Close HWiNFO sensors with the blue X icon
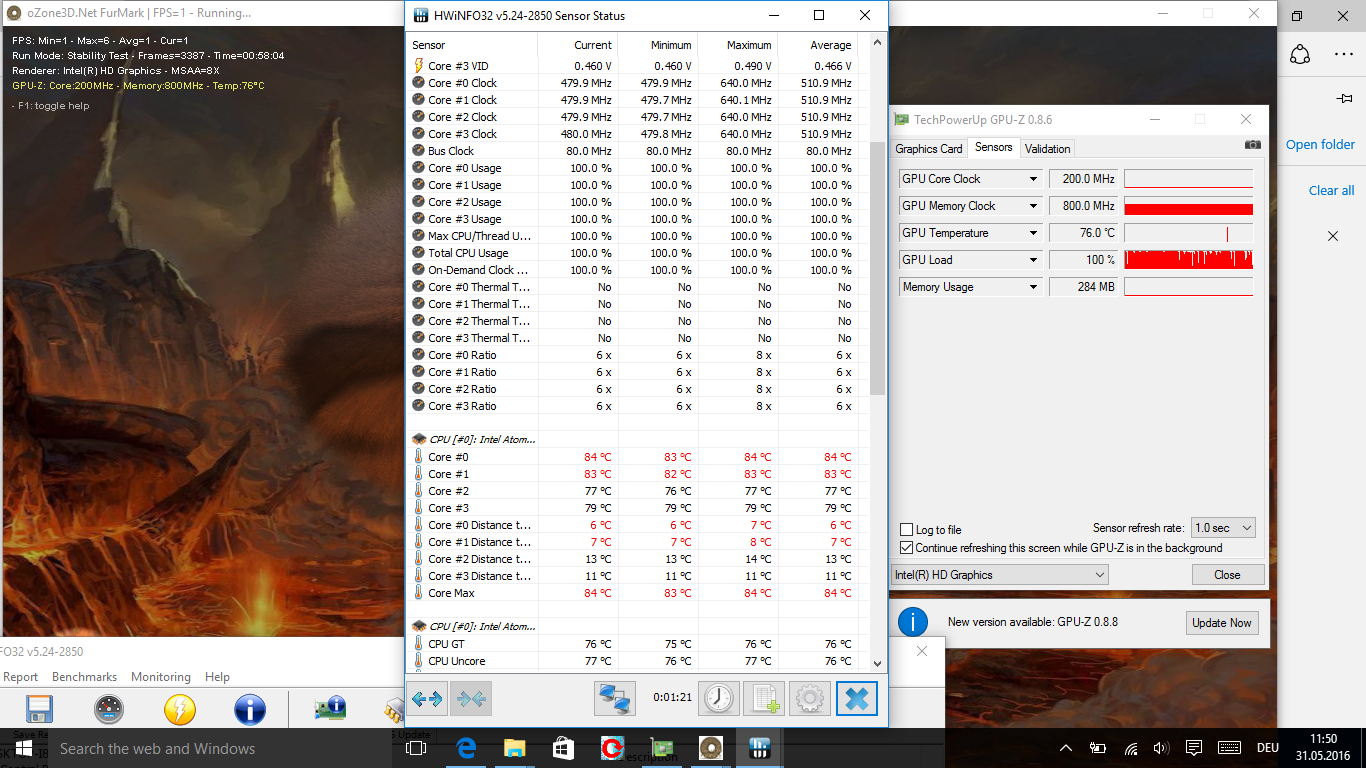Image resolution: width=1366 pixels, height=768 pixels. (x=857, y=699)
